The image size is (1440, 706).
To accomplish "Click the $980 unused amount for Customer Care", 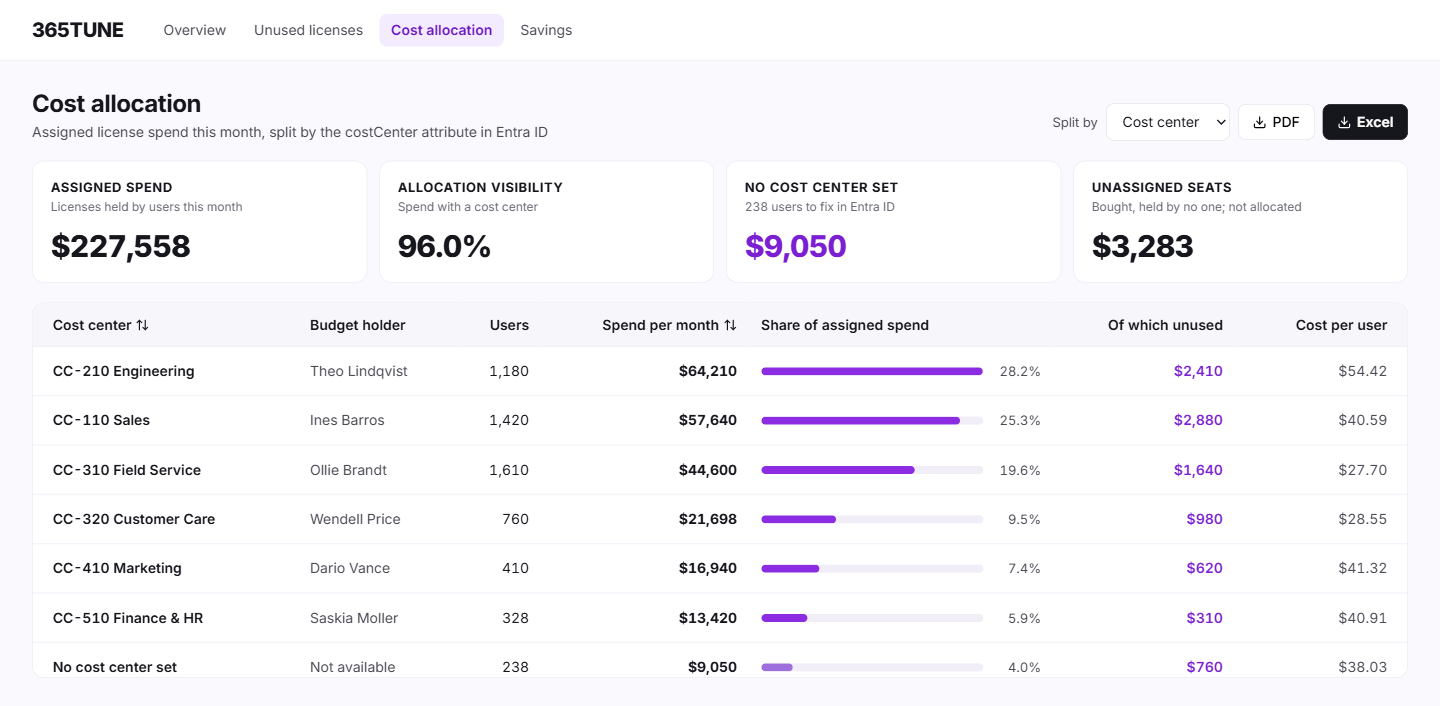I will [x=1205, y=519].
